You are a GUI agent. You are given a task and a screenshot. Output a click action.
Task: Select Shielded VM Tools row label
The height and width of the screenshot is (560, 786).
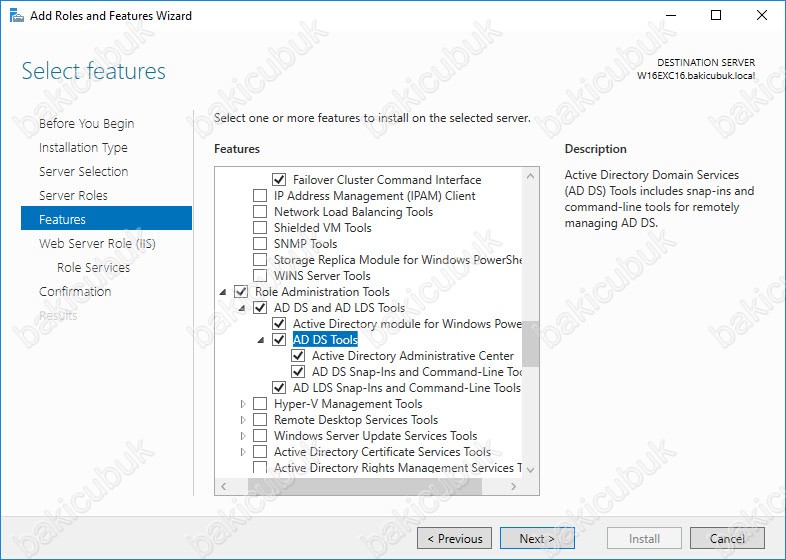pos(322,228)
